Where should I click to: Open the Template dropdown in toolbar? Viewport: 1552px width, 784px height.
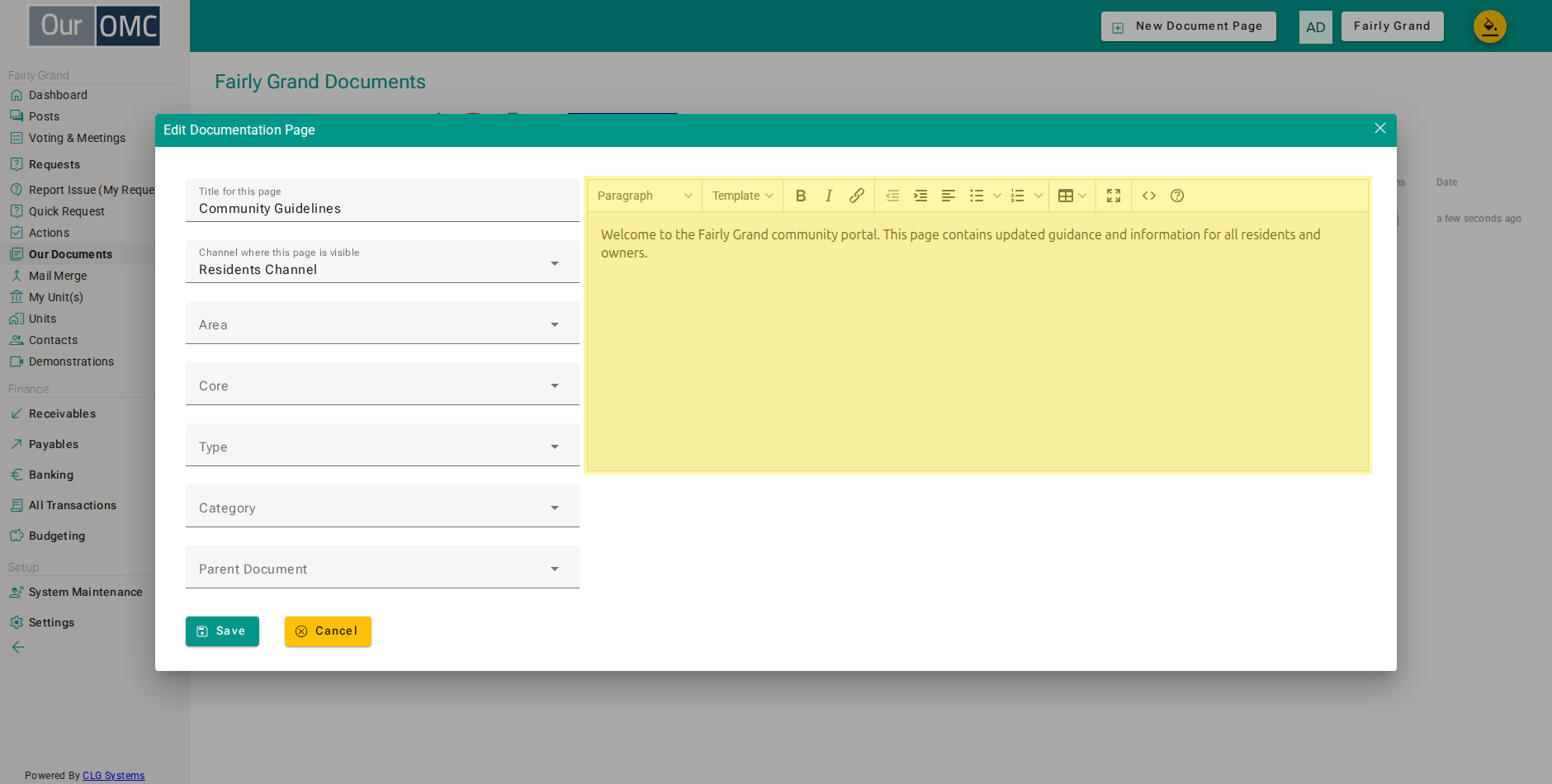pos(743,196)
